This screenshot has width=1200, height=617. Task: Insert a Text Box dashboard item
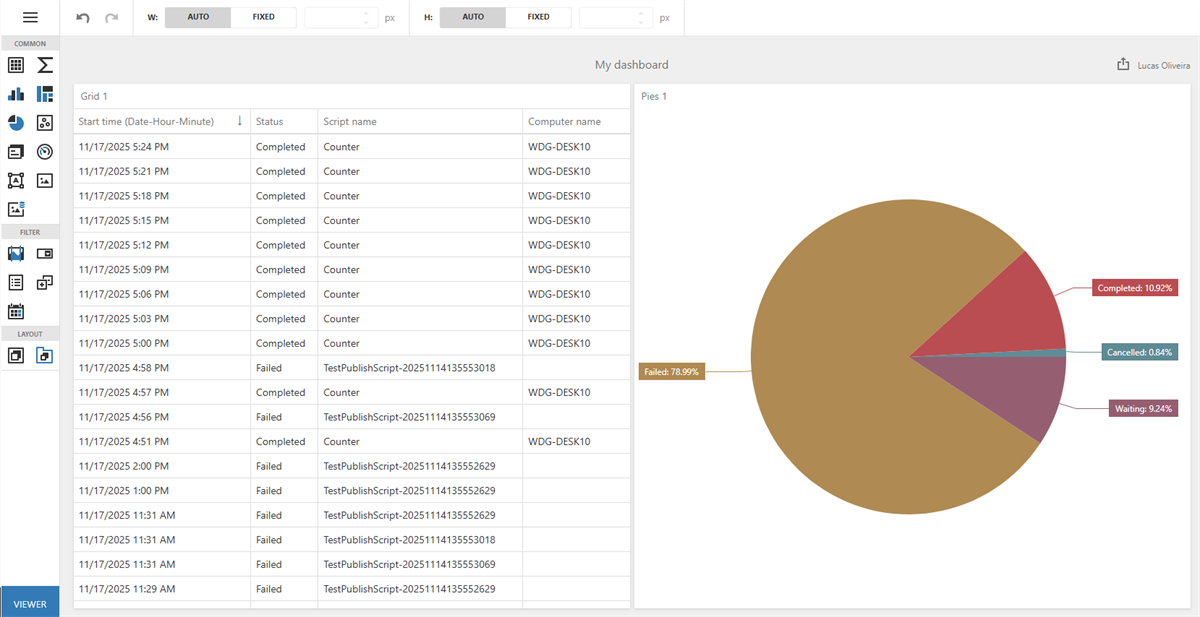tap(15, 151)
